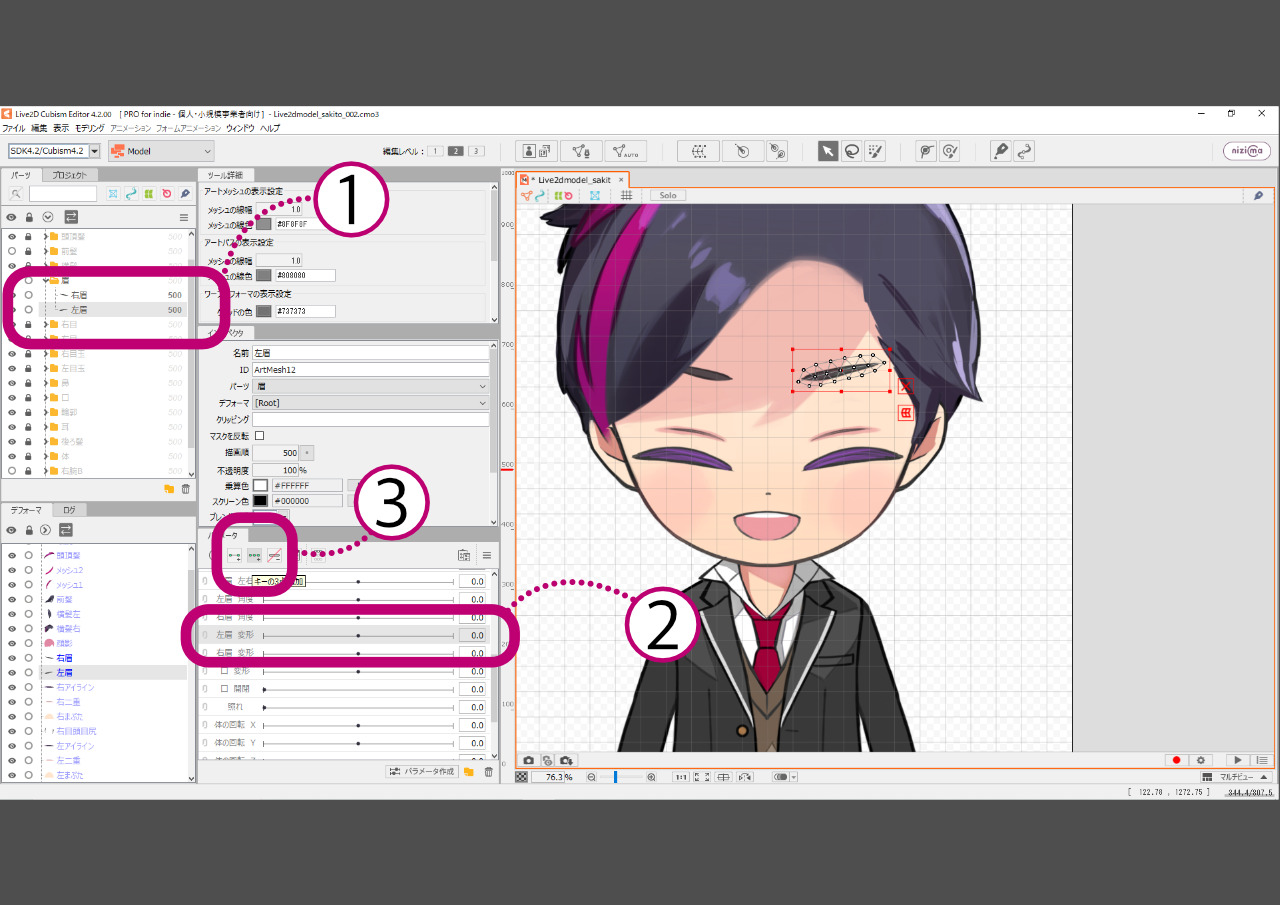Click パラメータ作成 button

[x=423, y=772]
